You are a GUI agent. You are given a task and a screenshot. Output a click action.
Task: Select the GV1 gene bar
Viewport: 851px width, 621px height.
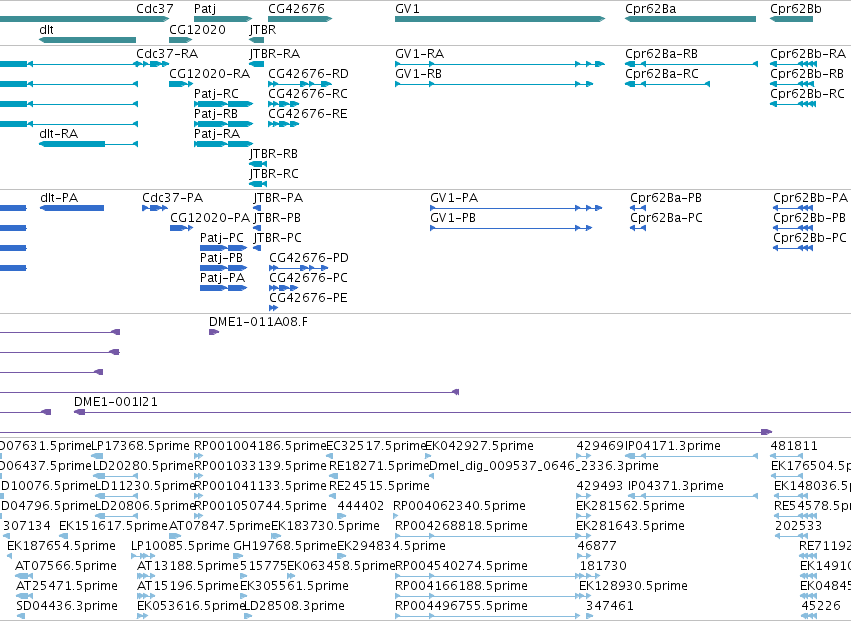coord(500,19)
